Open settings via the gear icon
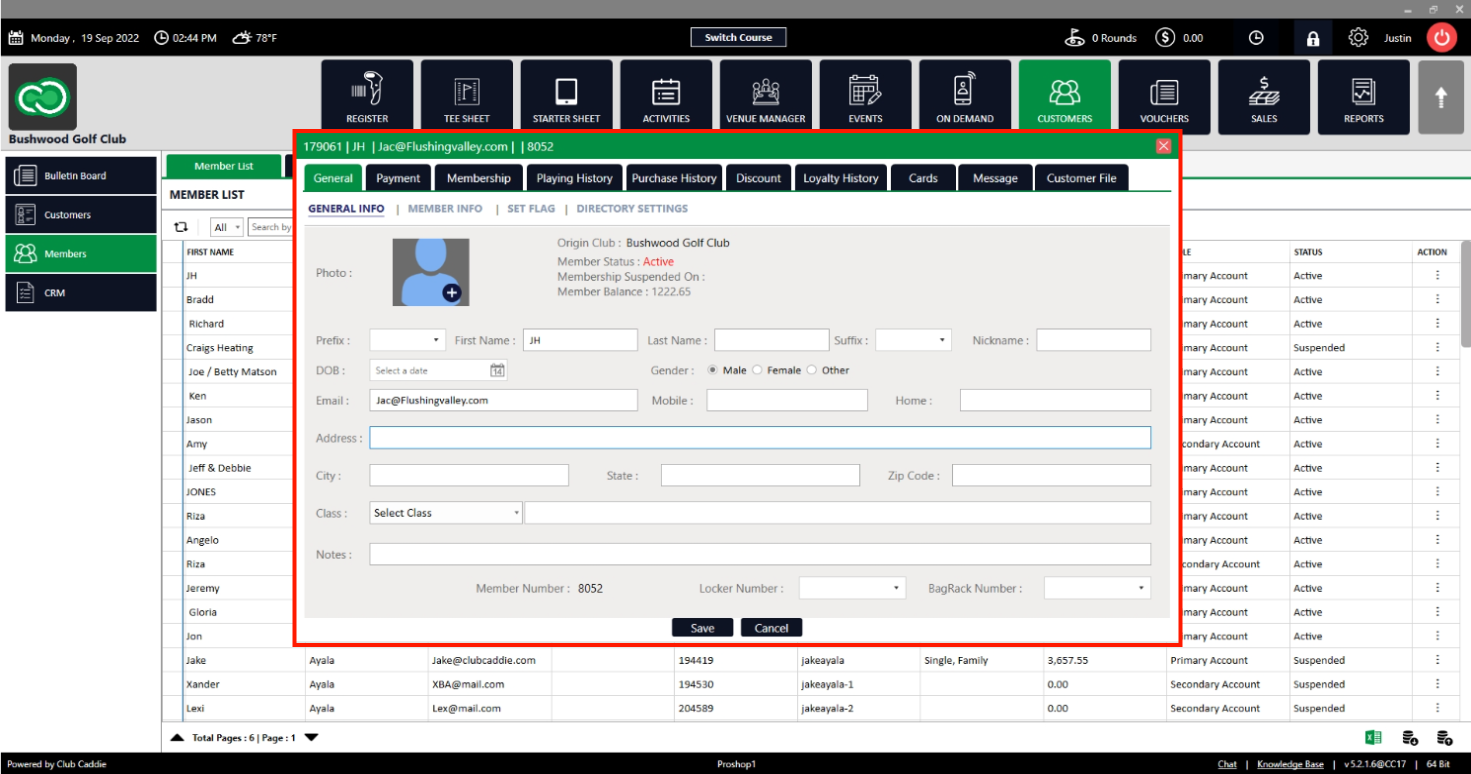Viewport: 1471px width, 774px height. click(1358, 38)
